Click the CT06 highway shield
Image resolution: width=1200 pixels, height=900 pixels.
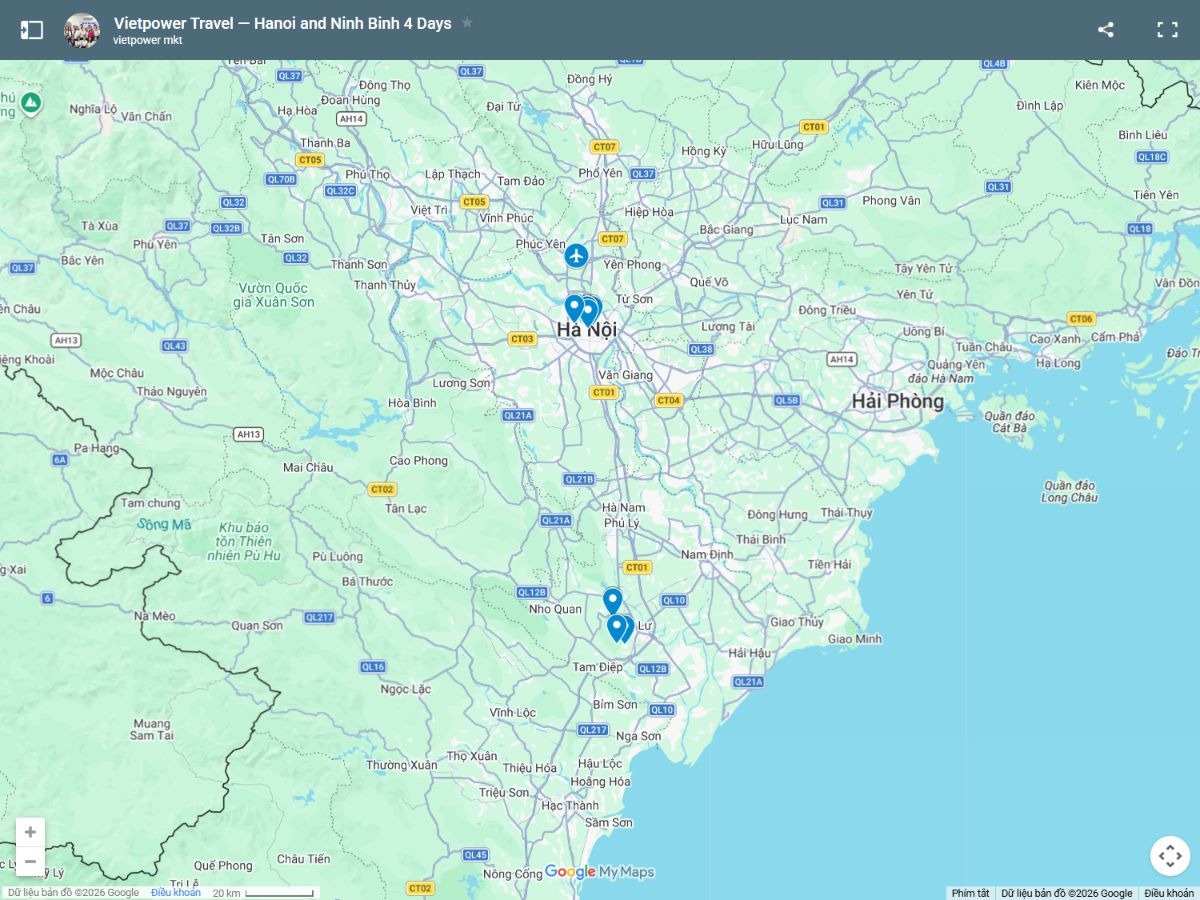pyautogui.click(x=1081, y=319)
